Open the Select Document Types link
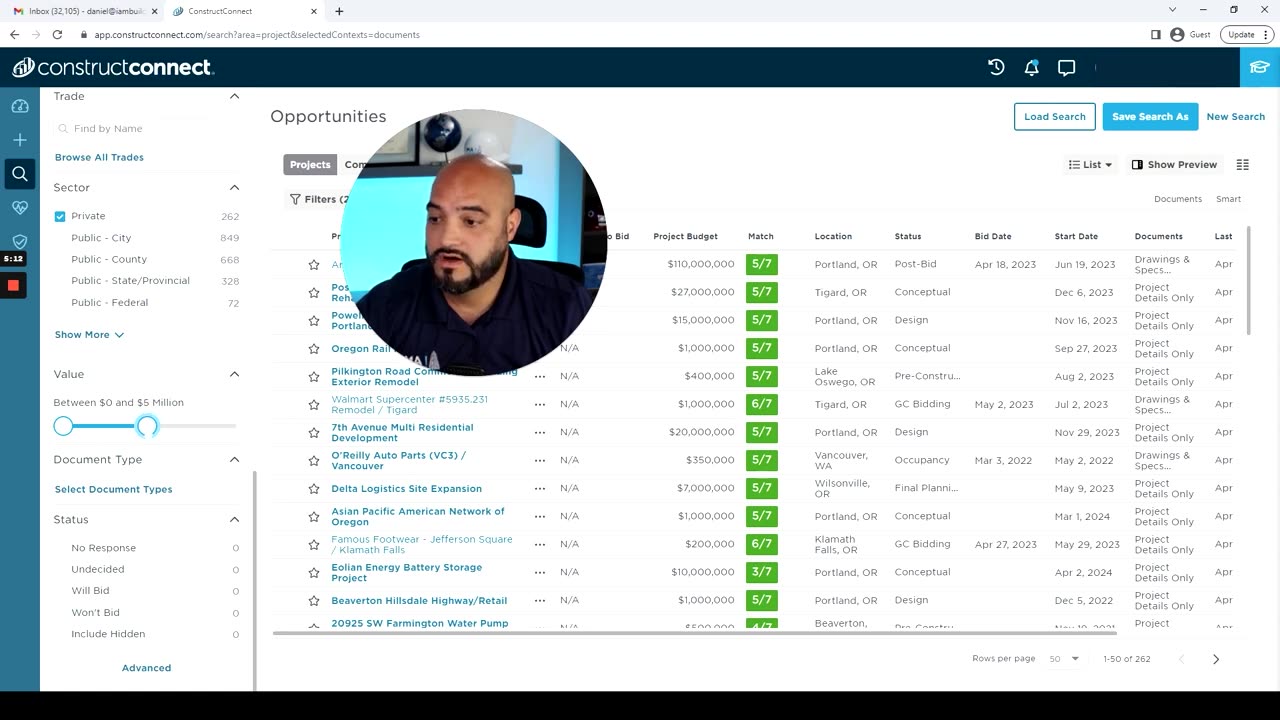The image size is (1280, 720). point(113,489)
